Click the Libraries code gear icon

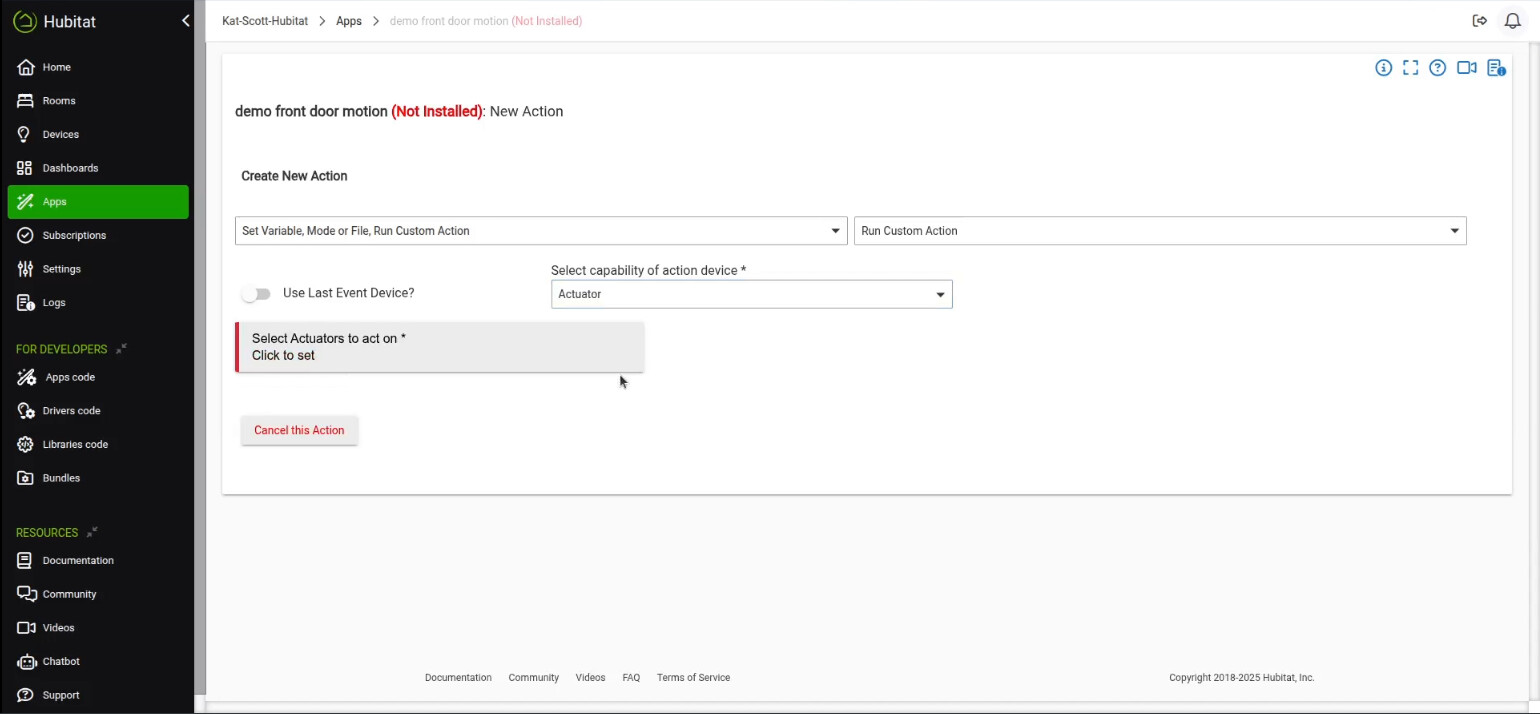coord(25,444)
